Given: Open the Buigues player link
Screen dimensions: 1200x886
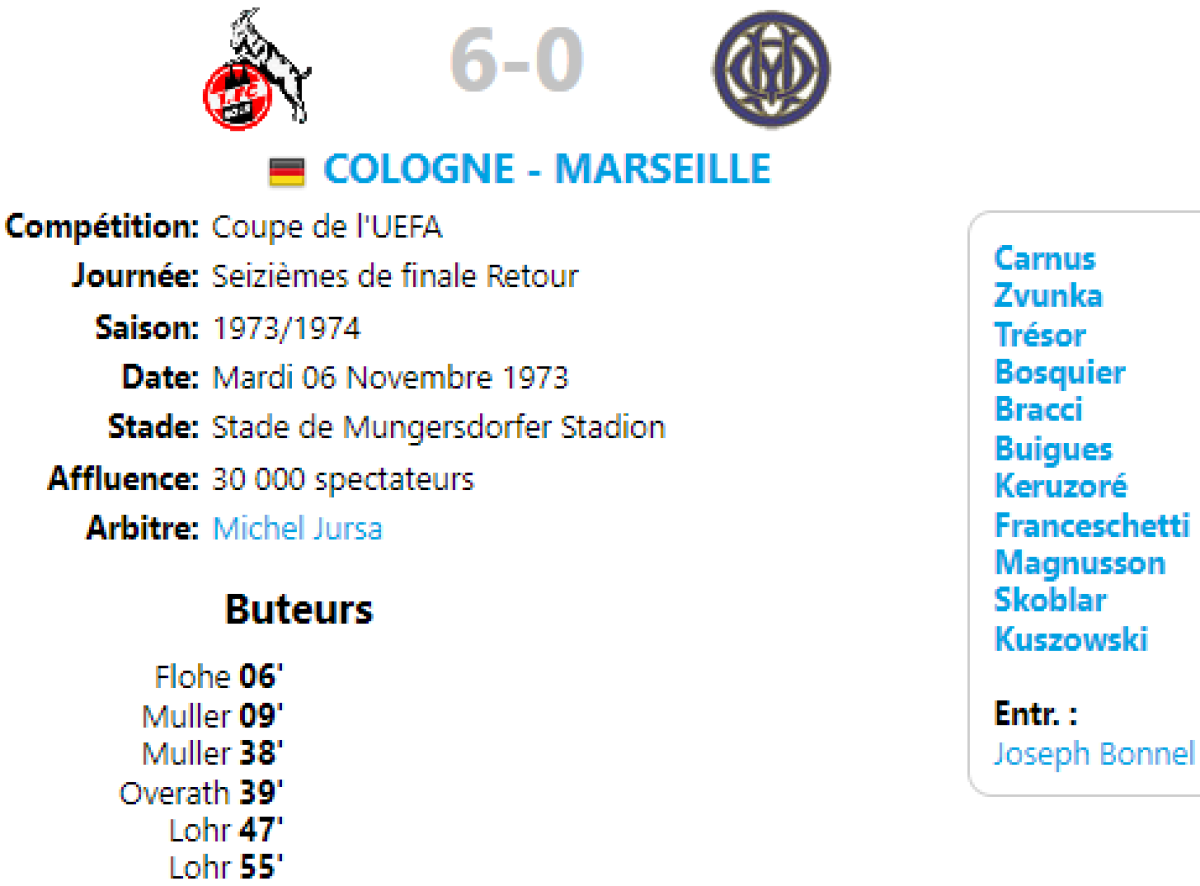Looking at the screenshot, I should coord(1053,449).
